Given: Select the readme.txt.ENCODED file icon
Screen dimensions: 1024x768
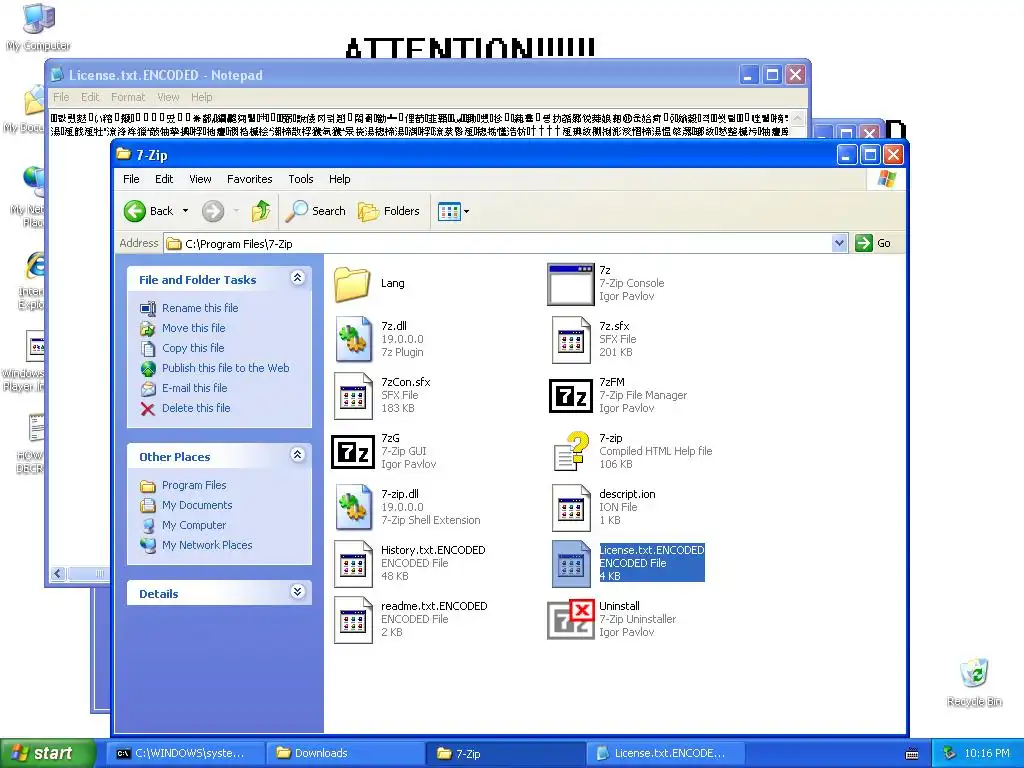Looking at the screenshot, I should point(353,619).
